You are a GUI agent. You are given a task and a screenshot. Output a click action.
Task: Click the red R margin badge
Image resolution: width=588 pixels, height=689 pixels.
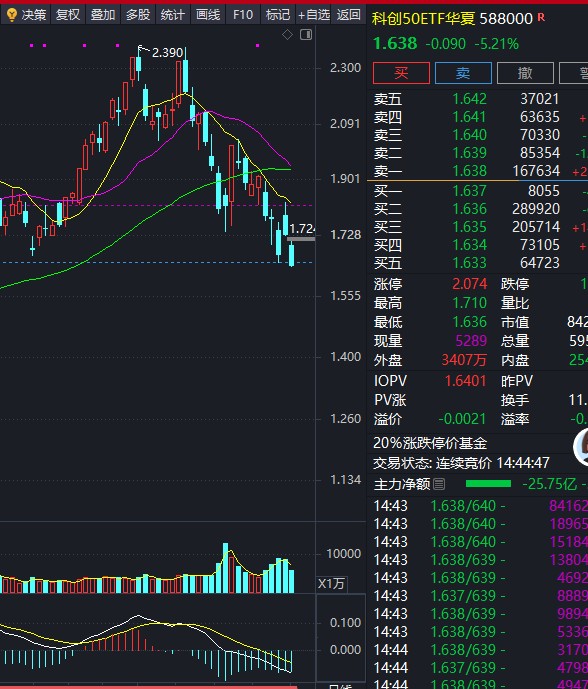click(x=541, y=18)
